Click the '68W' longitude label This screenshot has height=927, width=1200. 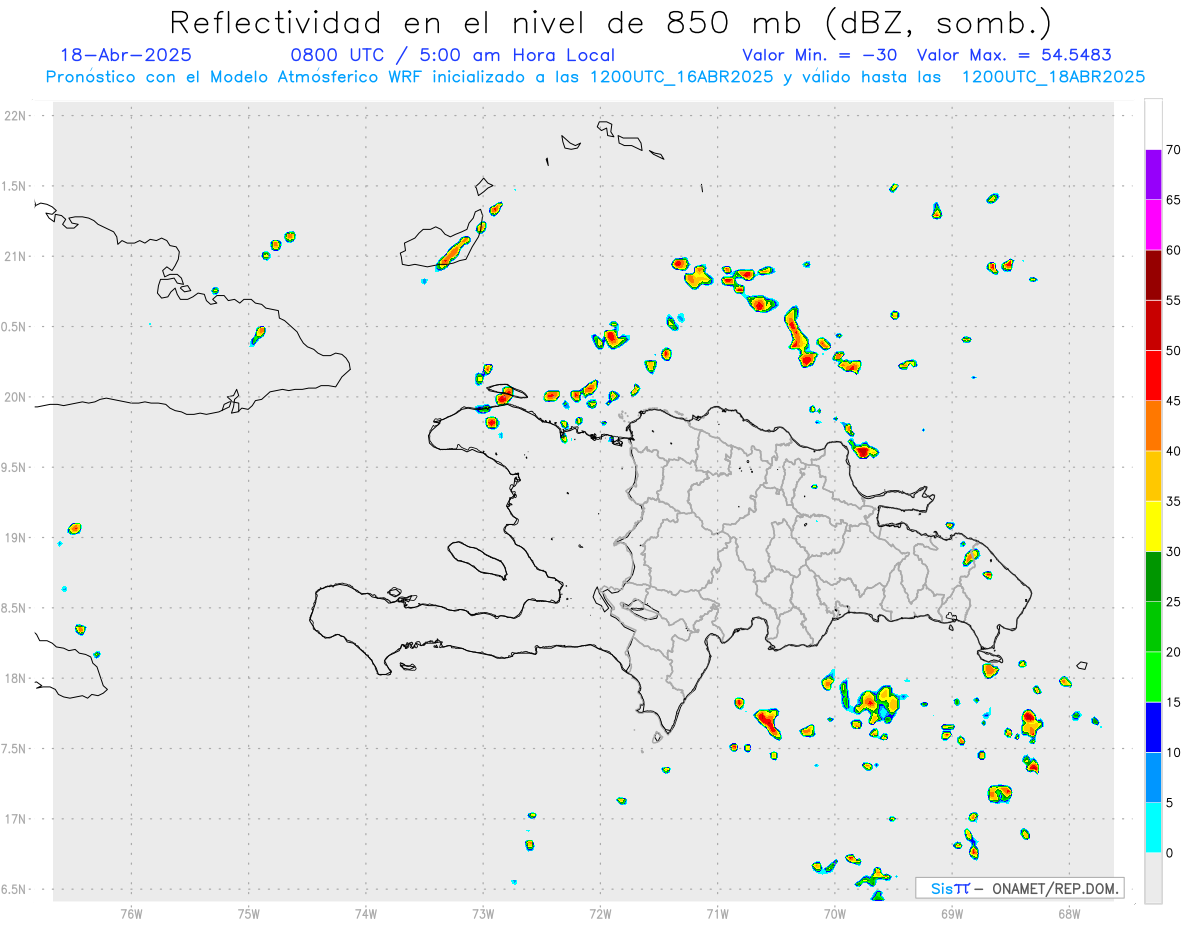[x=1069, y=913]
